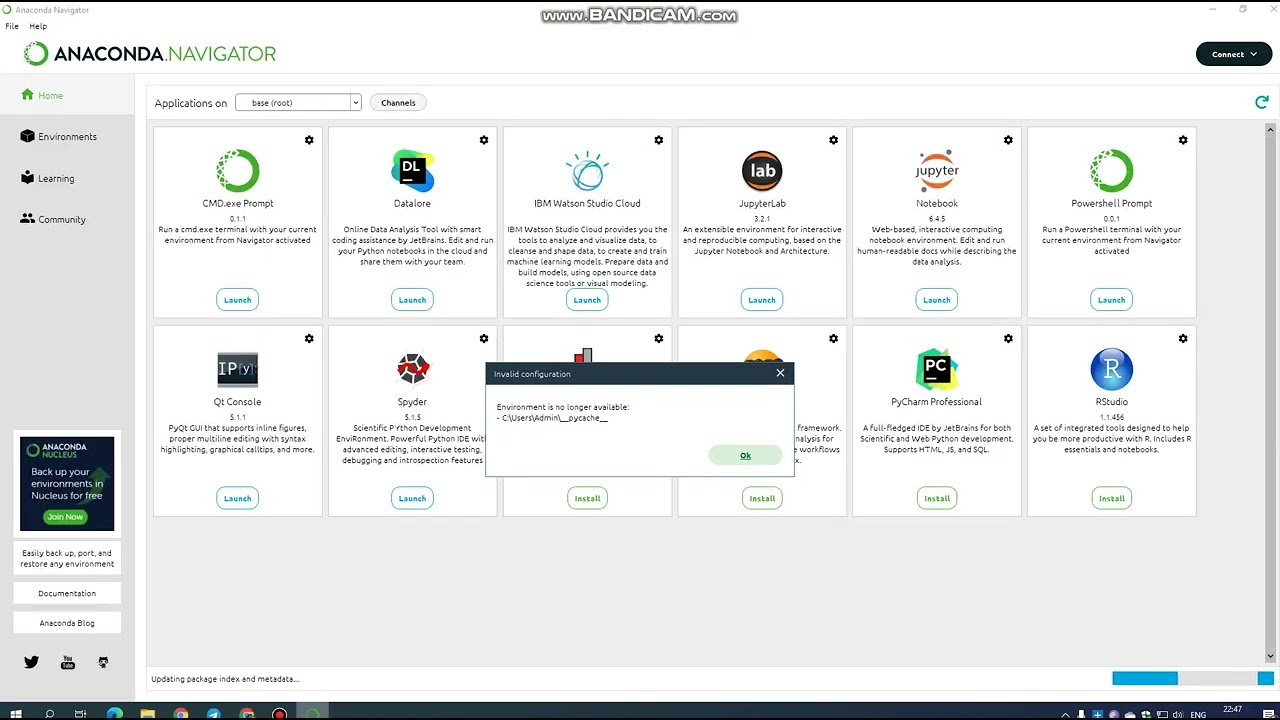Click the Jupyter Notebook application icon
Screen dimensions: 1280x720
[937, 171]
